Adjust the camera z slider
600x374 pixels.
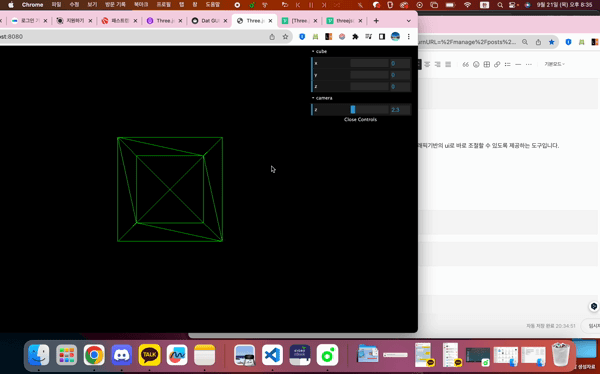click(369, 109)
